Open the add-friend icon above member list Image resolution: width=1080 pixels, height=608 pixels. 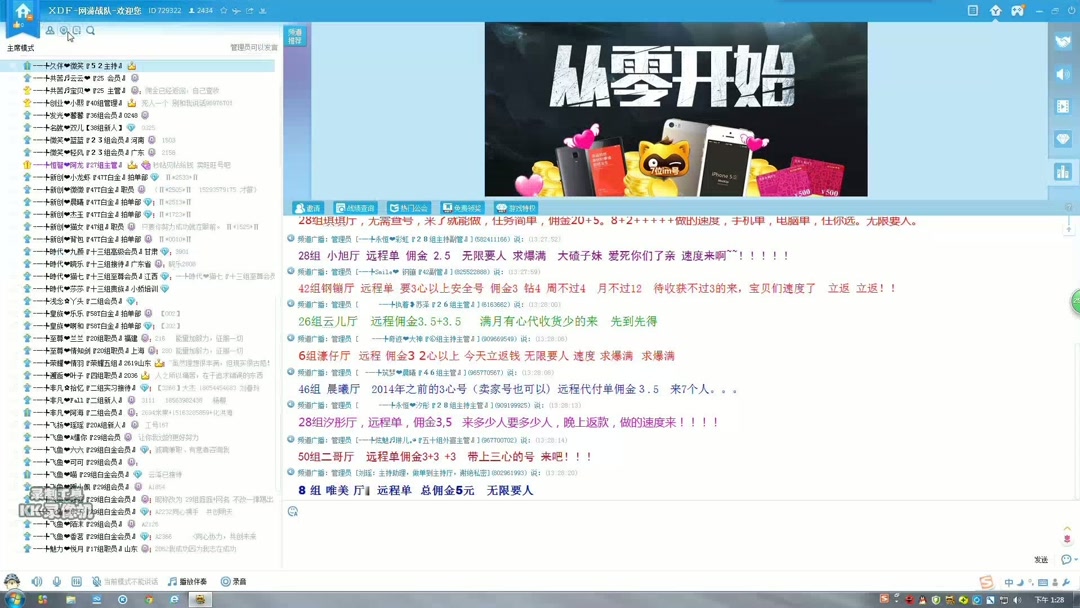tap(50, 30)
